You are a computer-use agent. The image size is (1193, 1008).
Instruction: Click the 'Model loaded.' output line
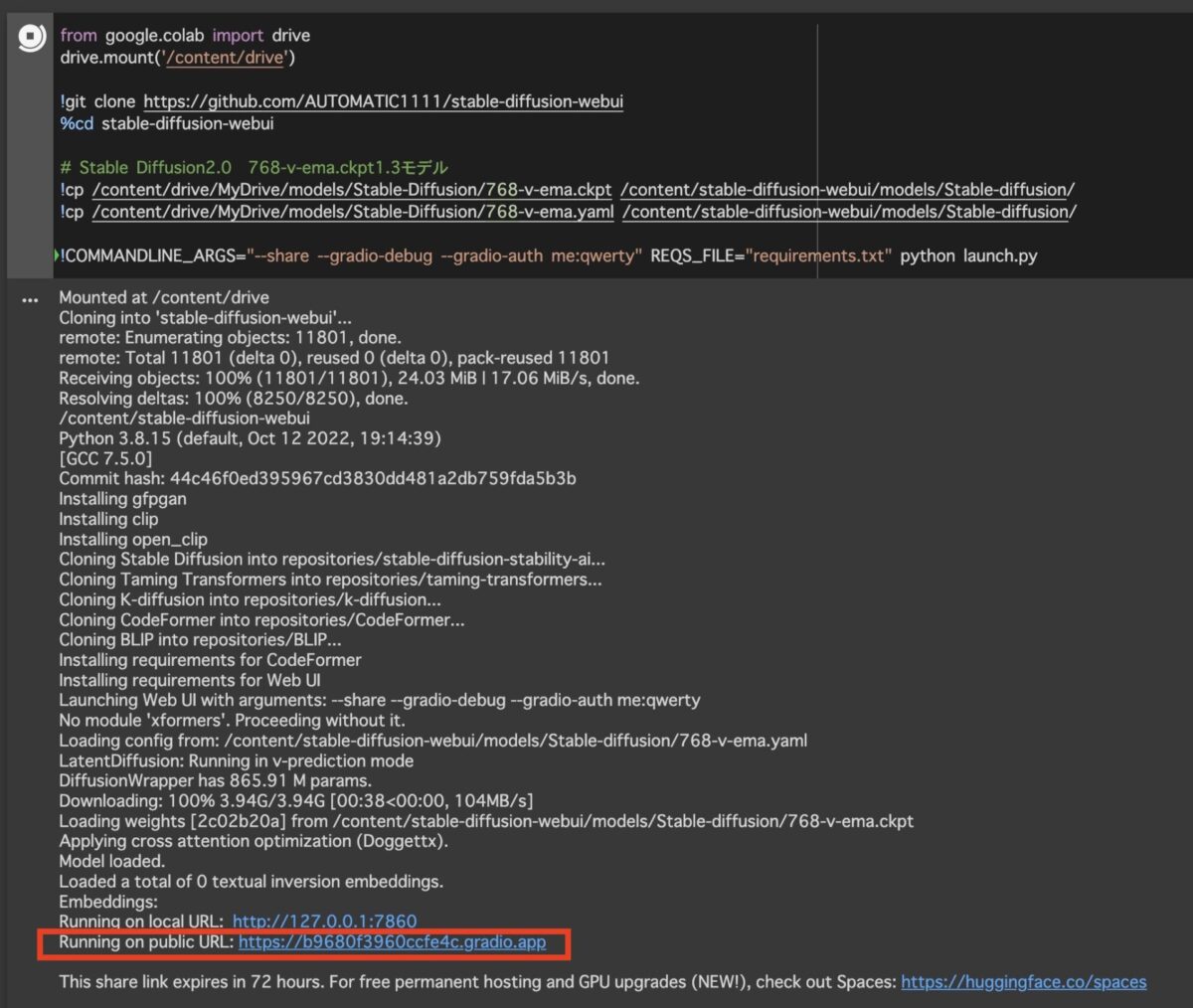[112, 862]
